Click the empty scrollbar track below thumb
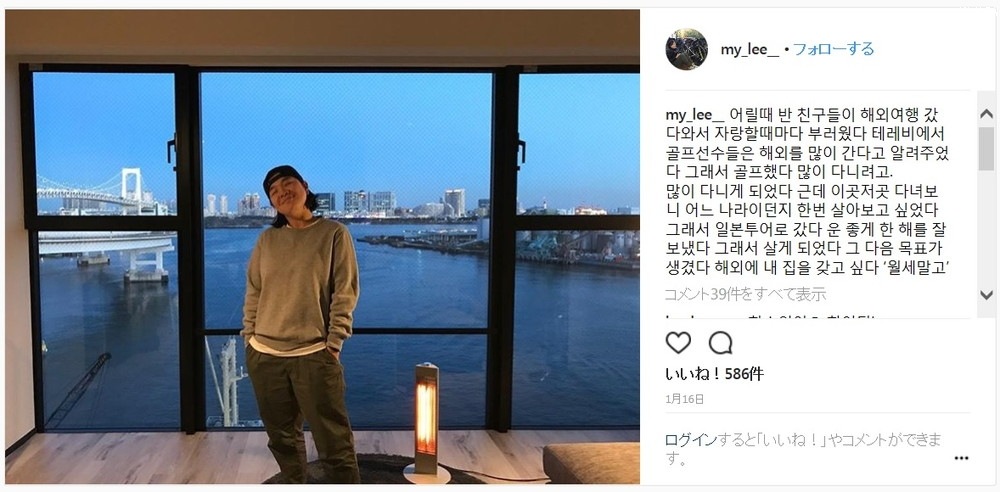Image resolution: width=1000 pixels, height=492 pixels. (986, 227)
